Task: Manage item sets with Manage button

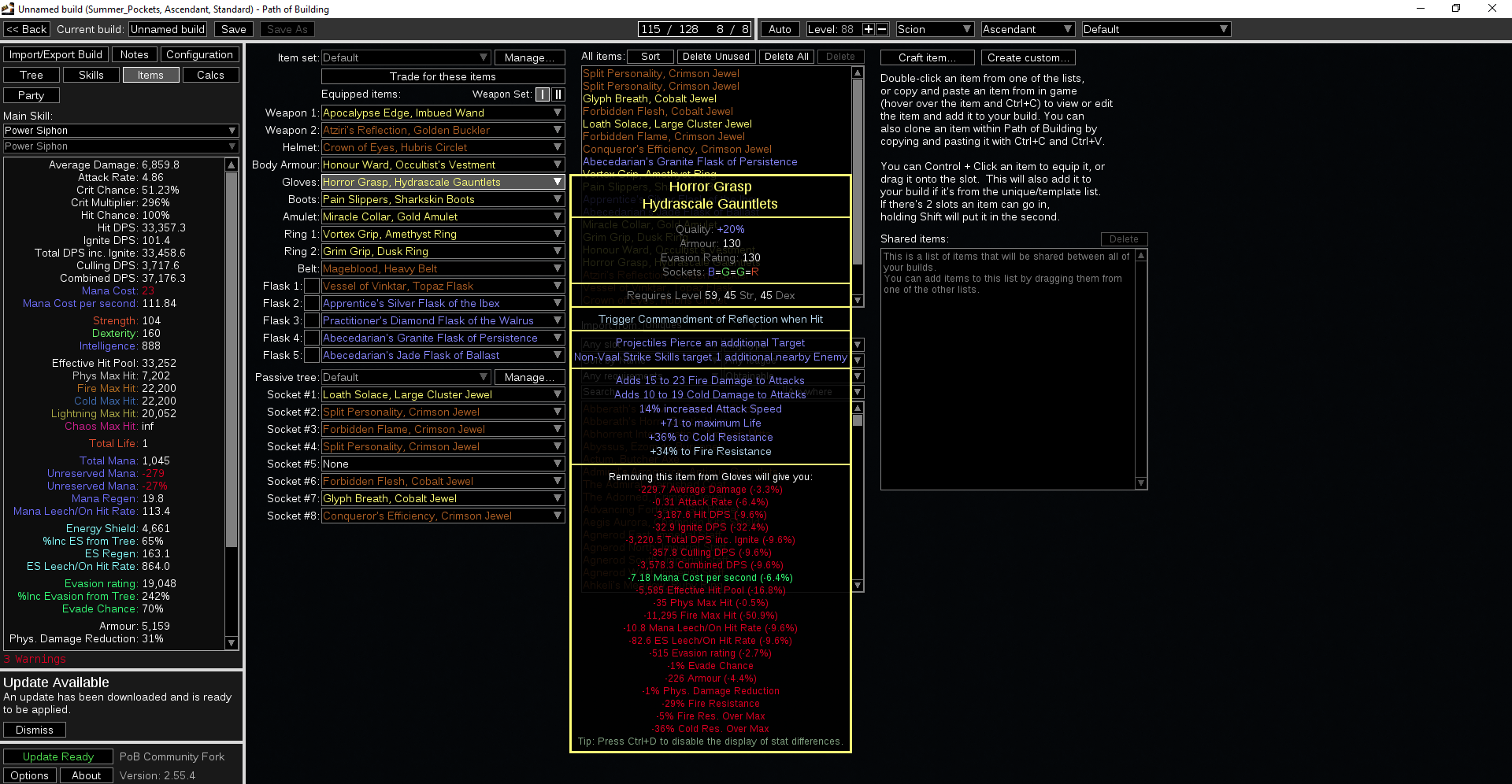Action: point(530,57)
